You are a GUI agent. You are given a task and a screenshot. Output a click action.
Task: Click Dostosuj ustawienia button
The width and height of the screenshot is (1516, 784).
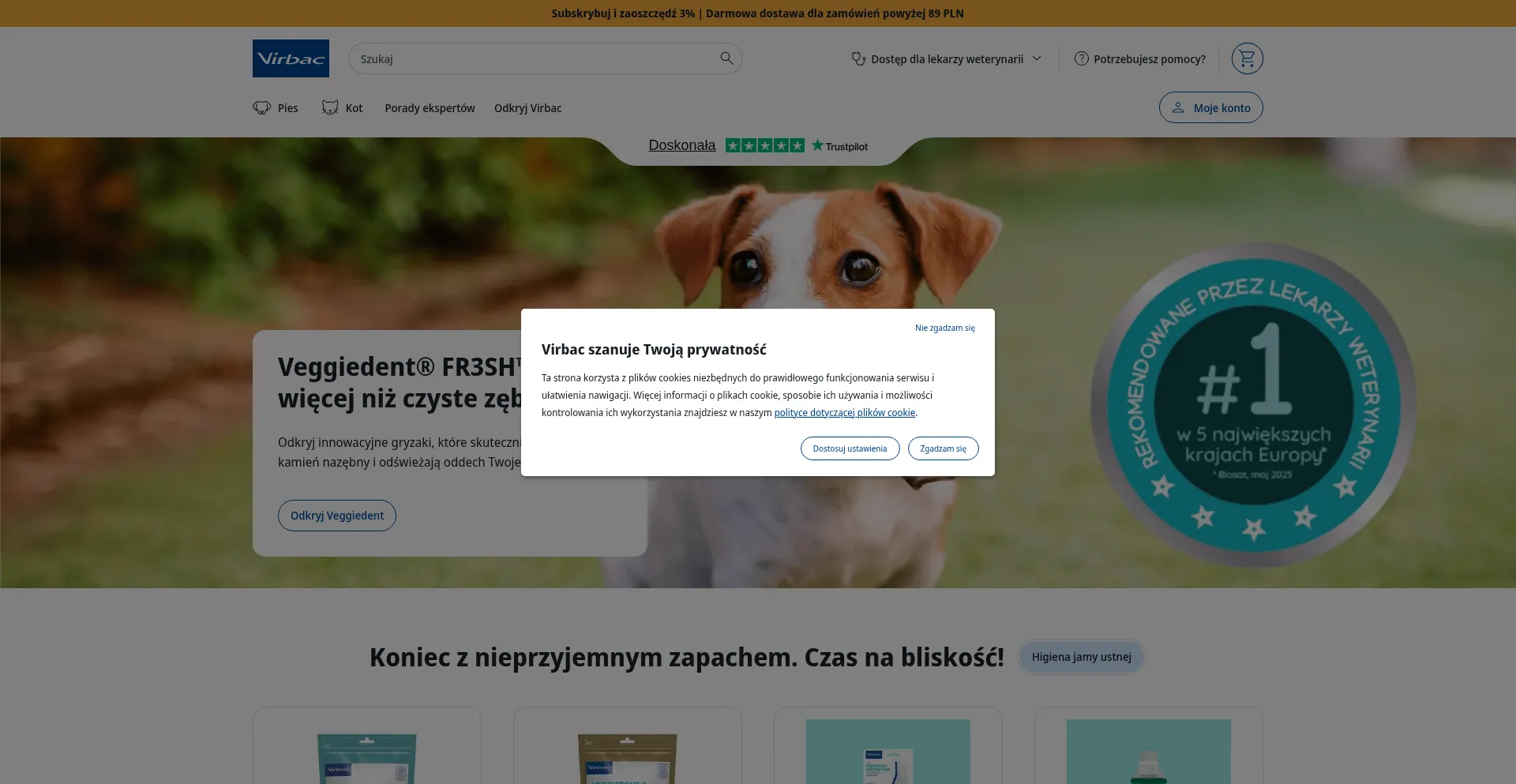(x=850, y=448)
